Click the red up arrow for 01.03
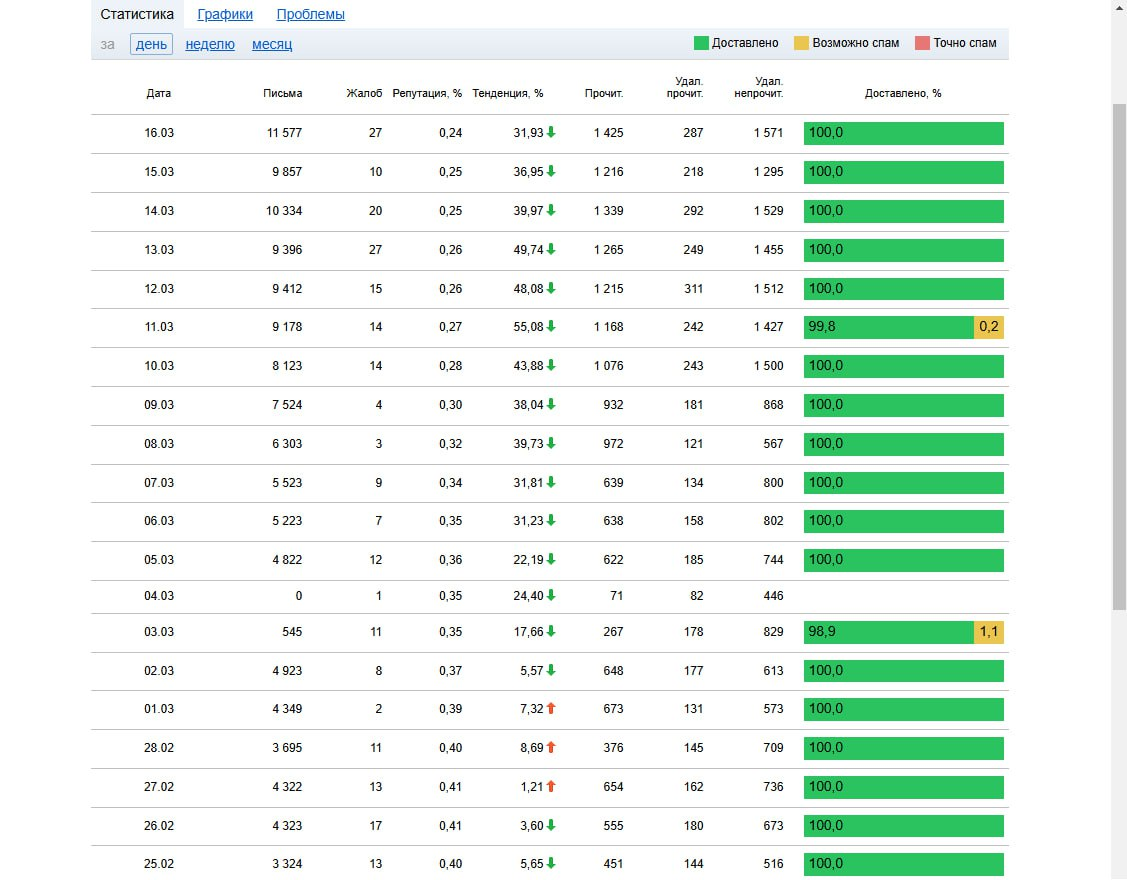This screenshot has width=1127, height=880. (551, 708)
